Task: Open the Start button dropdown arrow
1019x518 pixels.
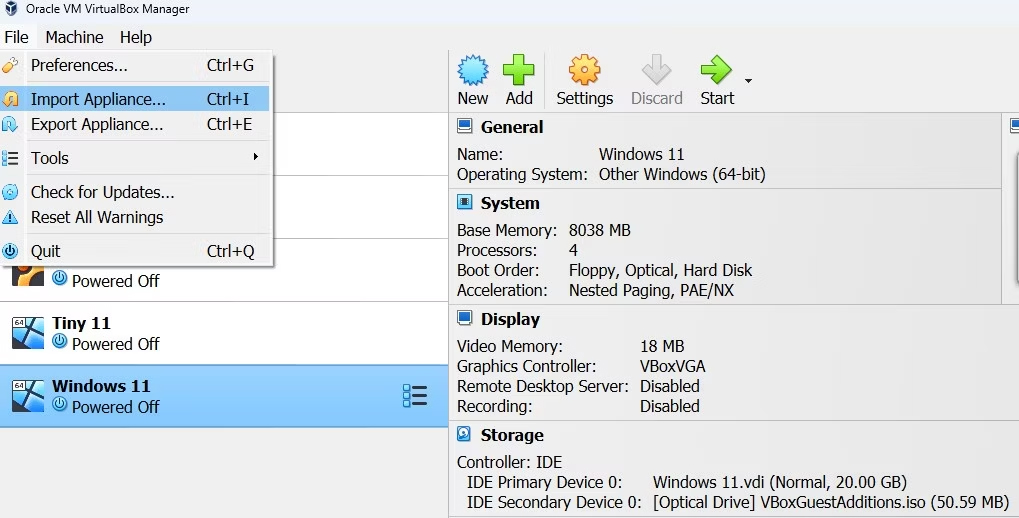Action: (748, 81)
